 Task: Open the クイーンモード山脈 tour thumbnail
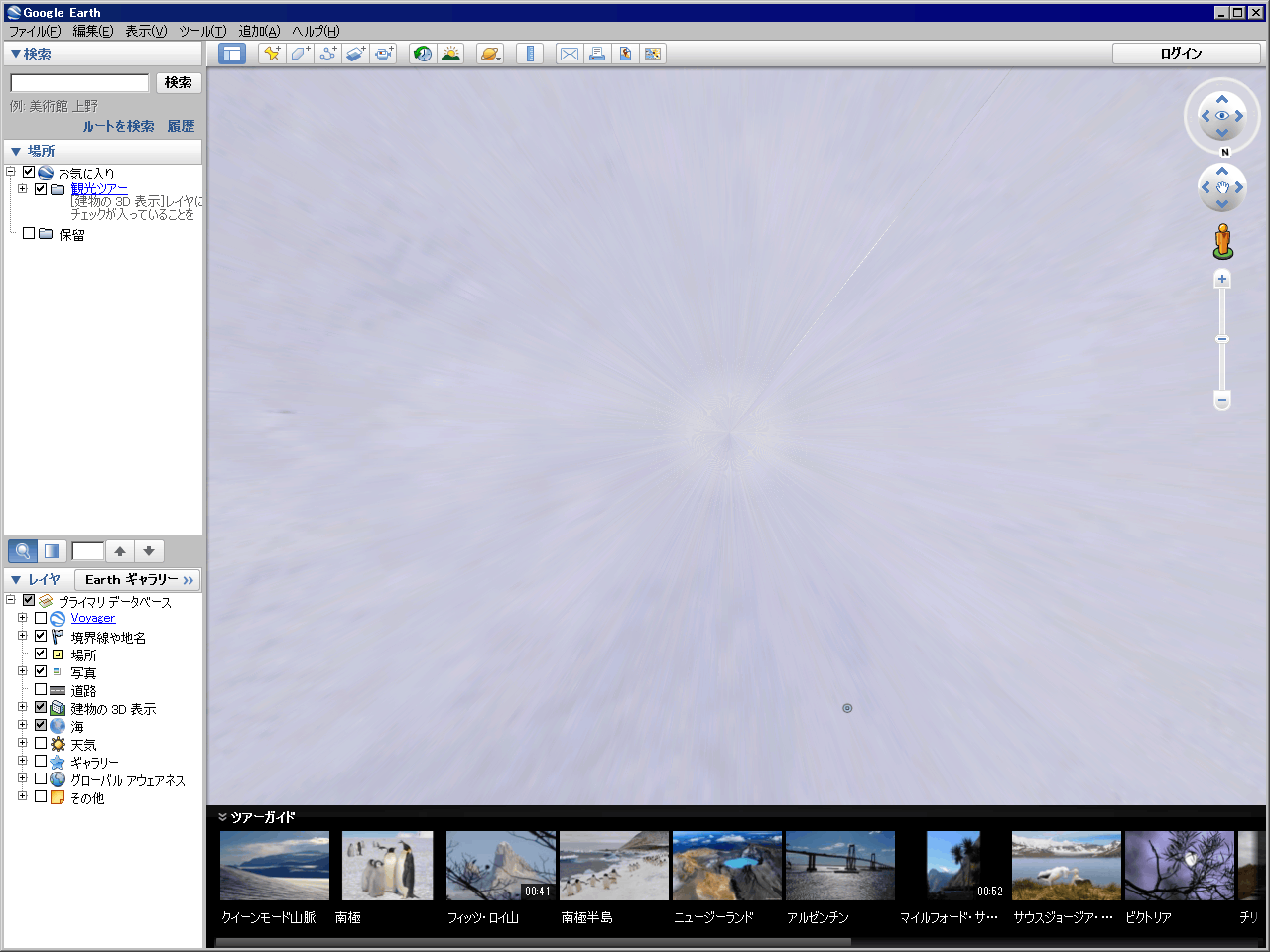coord(275,866)
